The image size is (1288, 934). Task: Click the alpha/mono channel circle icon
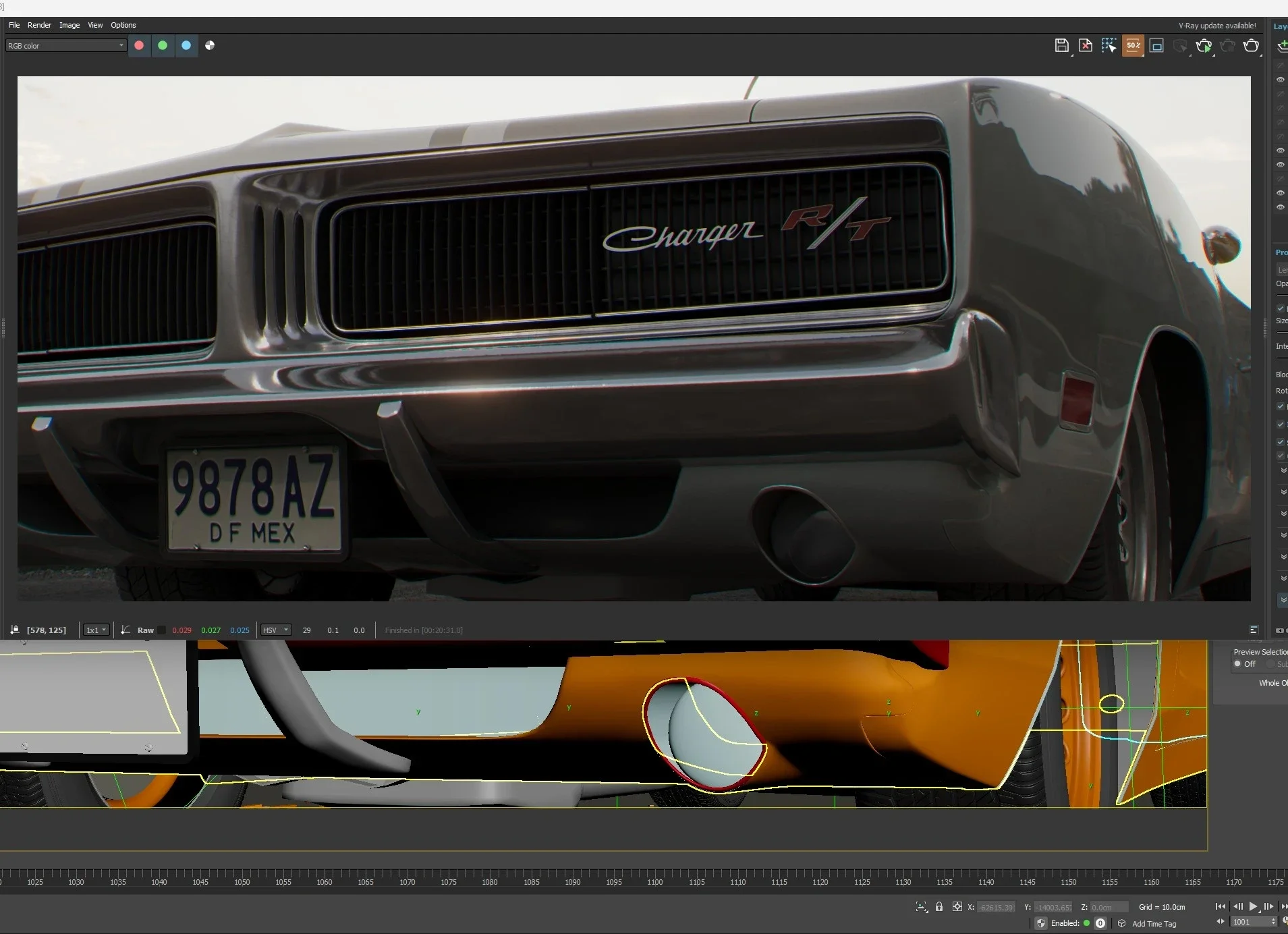210,45
